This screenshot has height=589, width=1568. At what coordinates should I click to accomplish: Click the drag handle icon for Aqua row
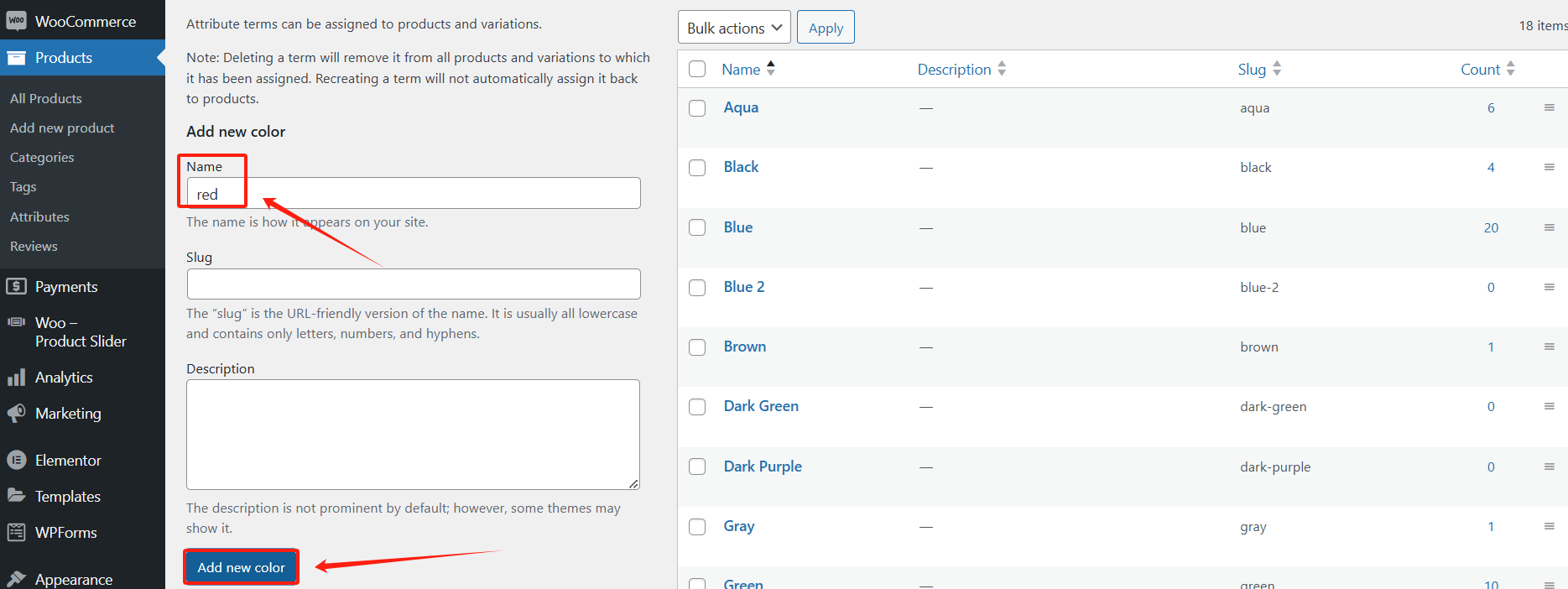pyautogui.click(x=1549, y=108)
